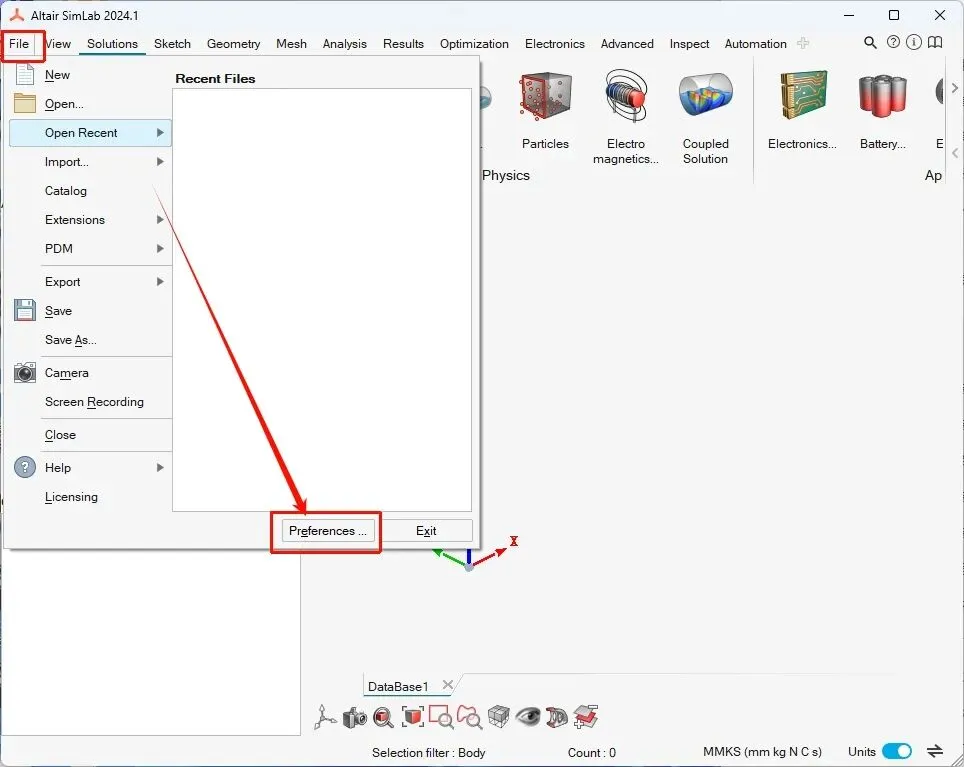Viewport: 964px width, 767px height.
Task: Click the MMKS (mm kg N C s) units text
Action: (762, 752)
